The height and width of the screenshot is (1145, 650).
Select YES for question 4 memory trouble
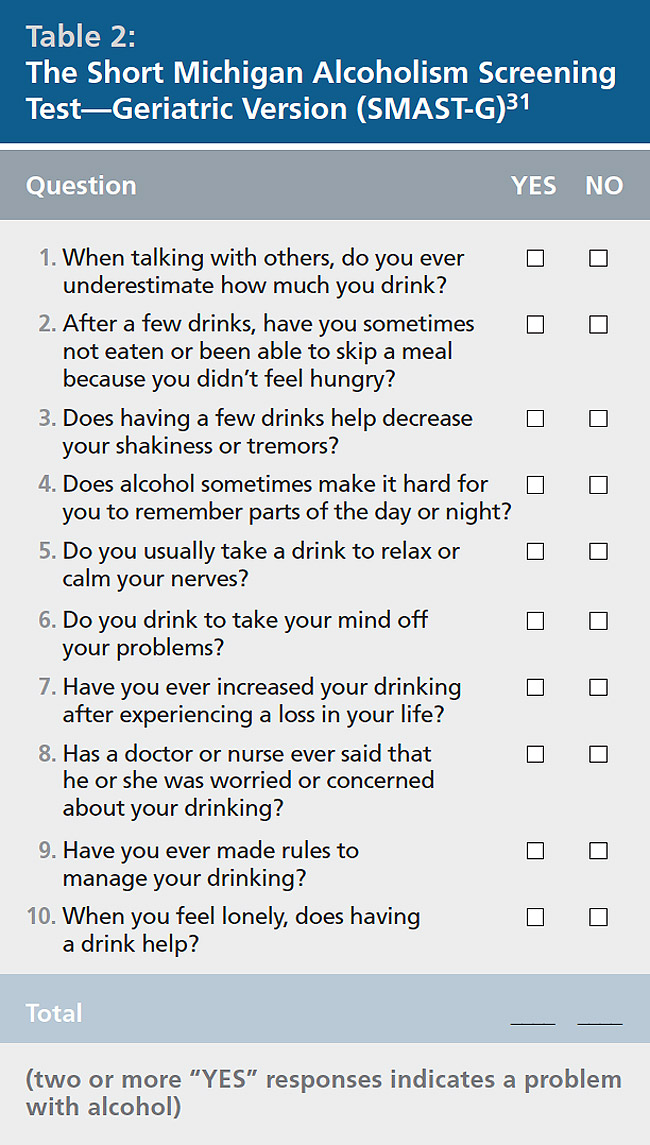pos(535,485)
